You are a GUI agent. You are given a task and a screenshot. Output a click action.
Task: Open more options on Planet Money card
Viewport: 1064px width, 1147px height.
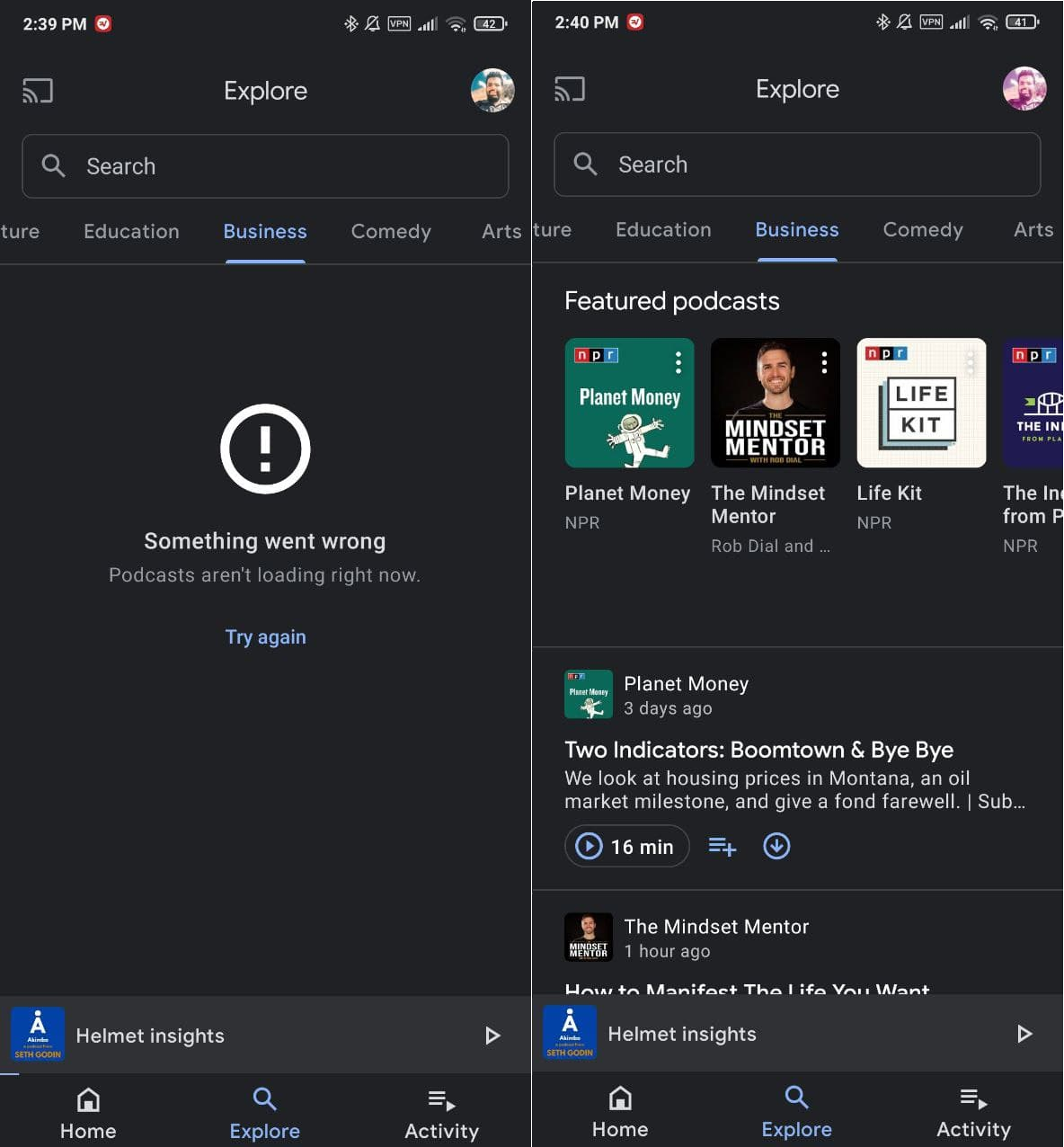[678, 362]
